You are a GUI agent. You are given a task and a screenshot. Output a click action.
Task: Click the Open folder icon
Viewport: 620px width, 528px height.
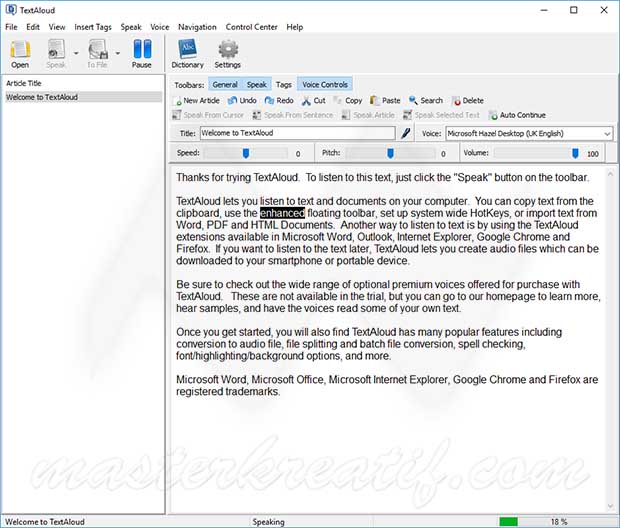click(x=20, y=52)
